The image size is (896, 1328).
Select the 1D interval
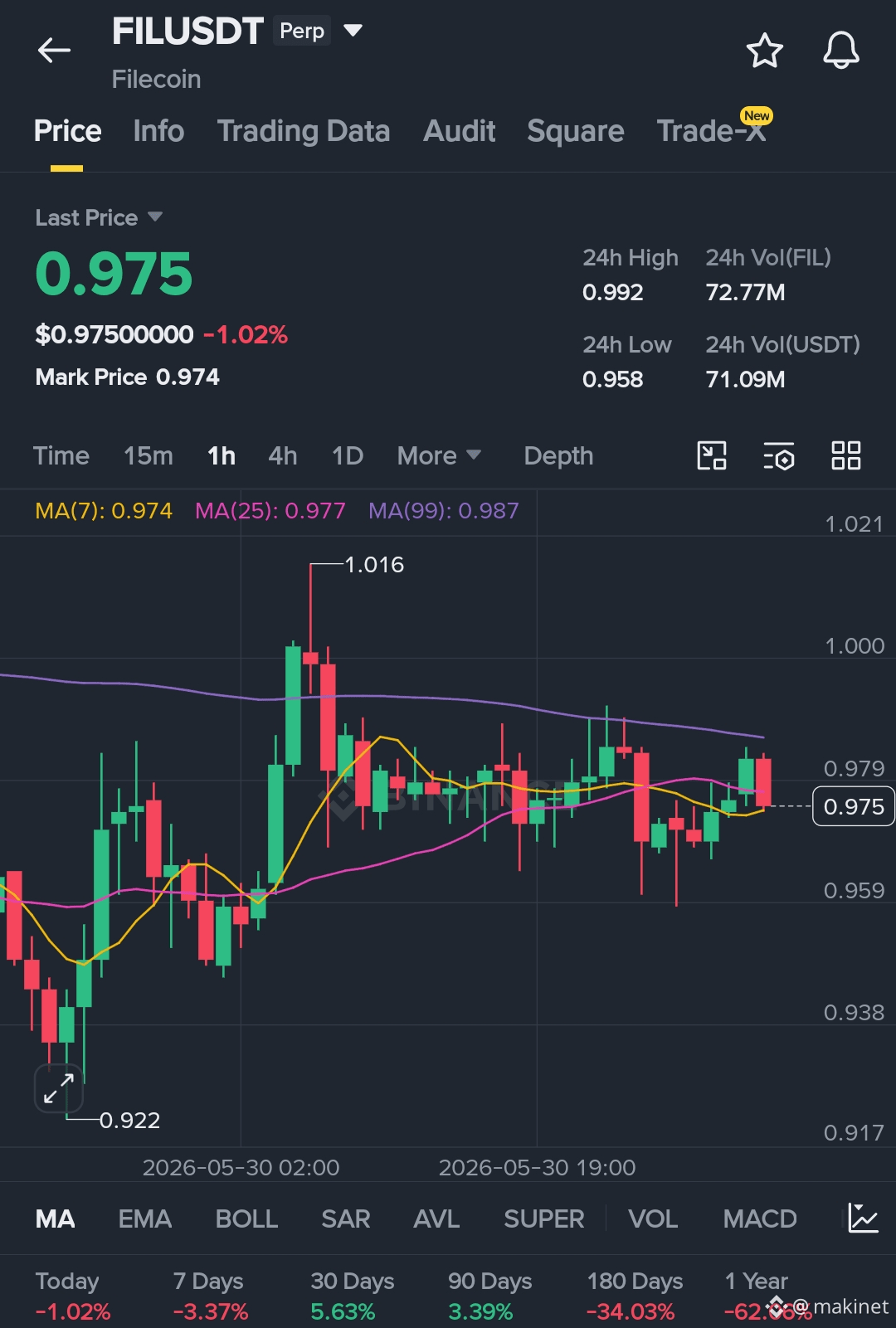(x=348, y=455)
